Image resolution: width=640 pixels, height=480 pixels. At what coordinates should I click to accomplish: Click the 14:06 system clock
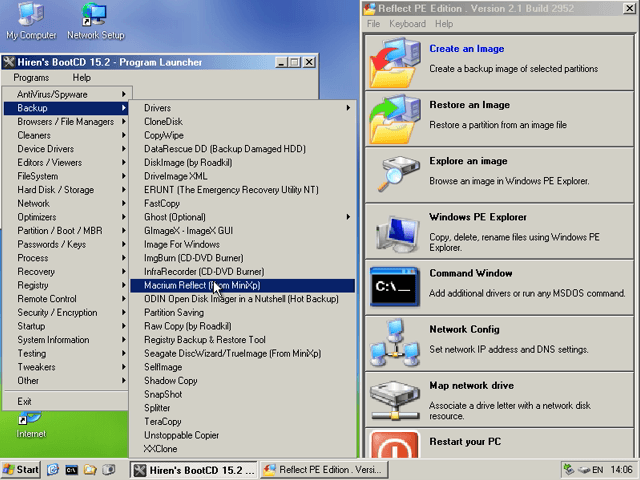[621, 470]
